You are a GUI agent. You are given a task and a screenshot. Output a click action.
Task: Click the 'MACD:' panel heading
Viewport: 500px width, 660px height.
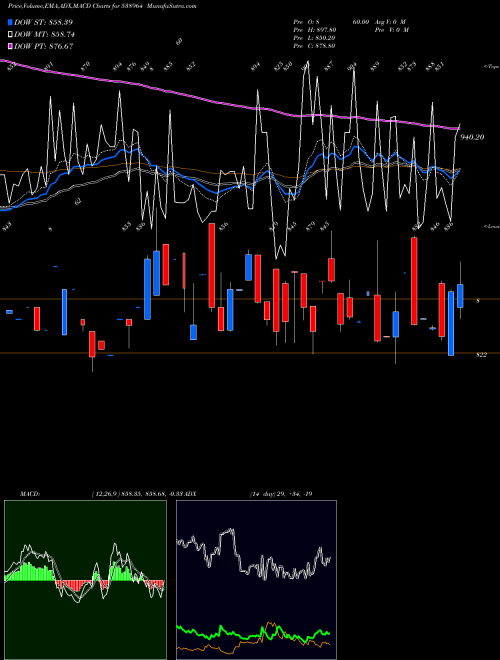(30, 494)
